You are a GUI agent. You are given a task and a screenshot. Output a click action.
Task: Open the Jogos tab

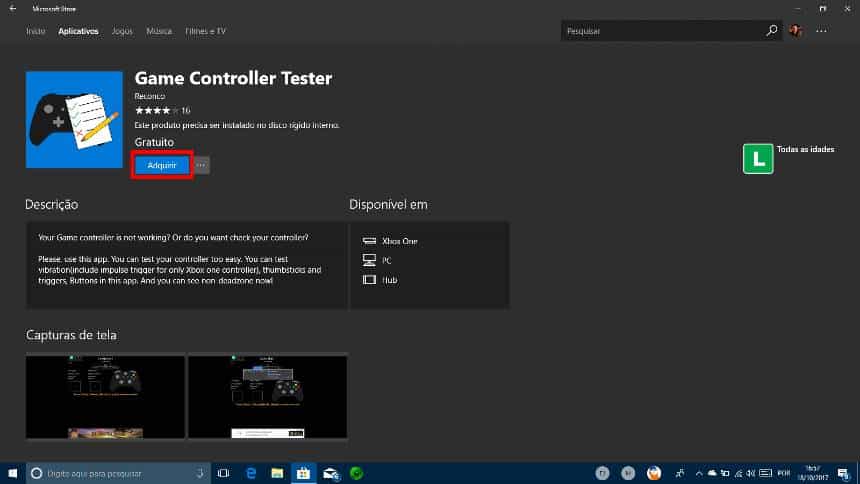point(122,31)
